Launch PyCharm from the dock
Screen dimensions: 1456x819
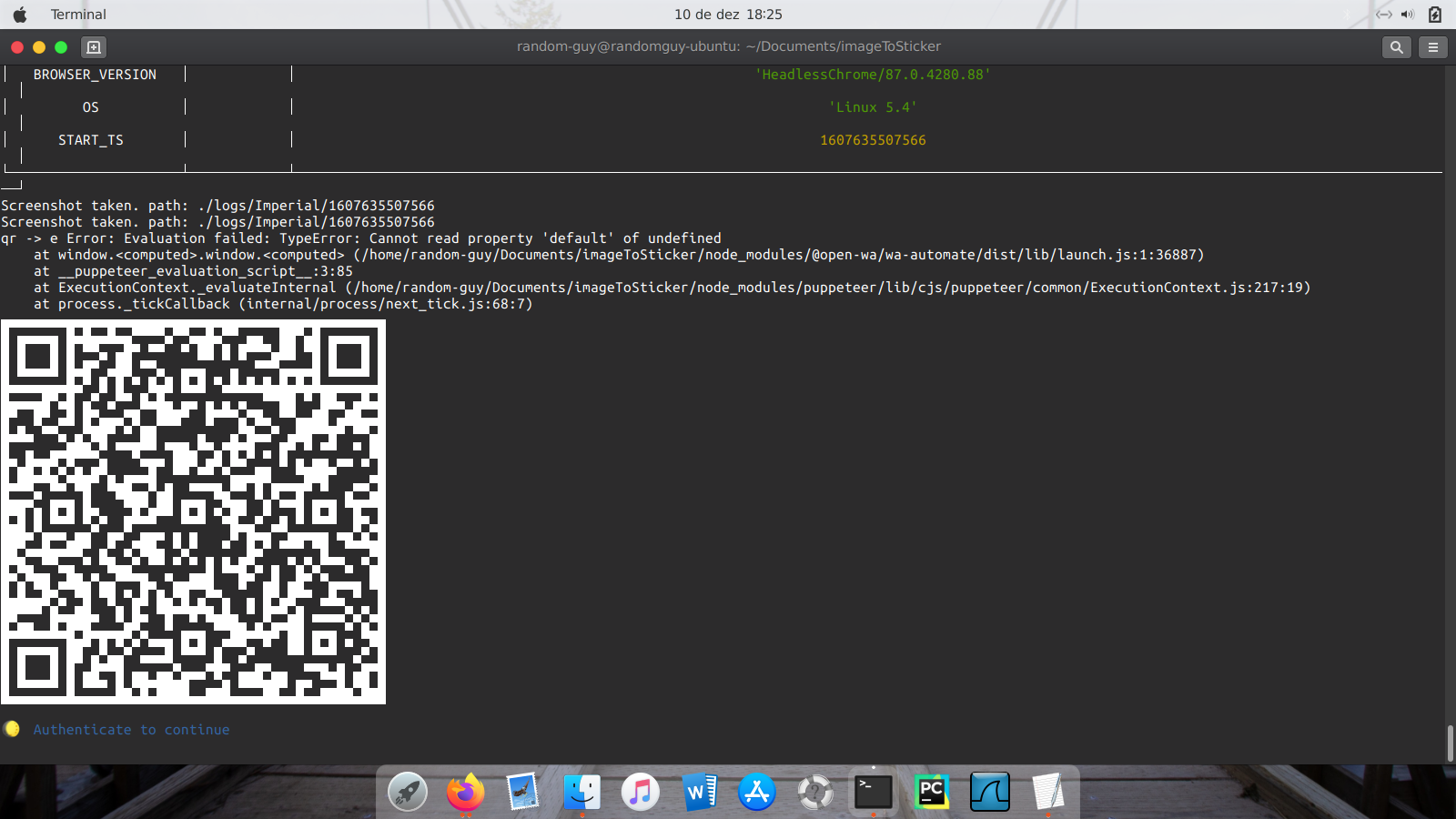[931, 792]
